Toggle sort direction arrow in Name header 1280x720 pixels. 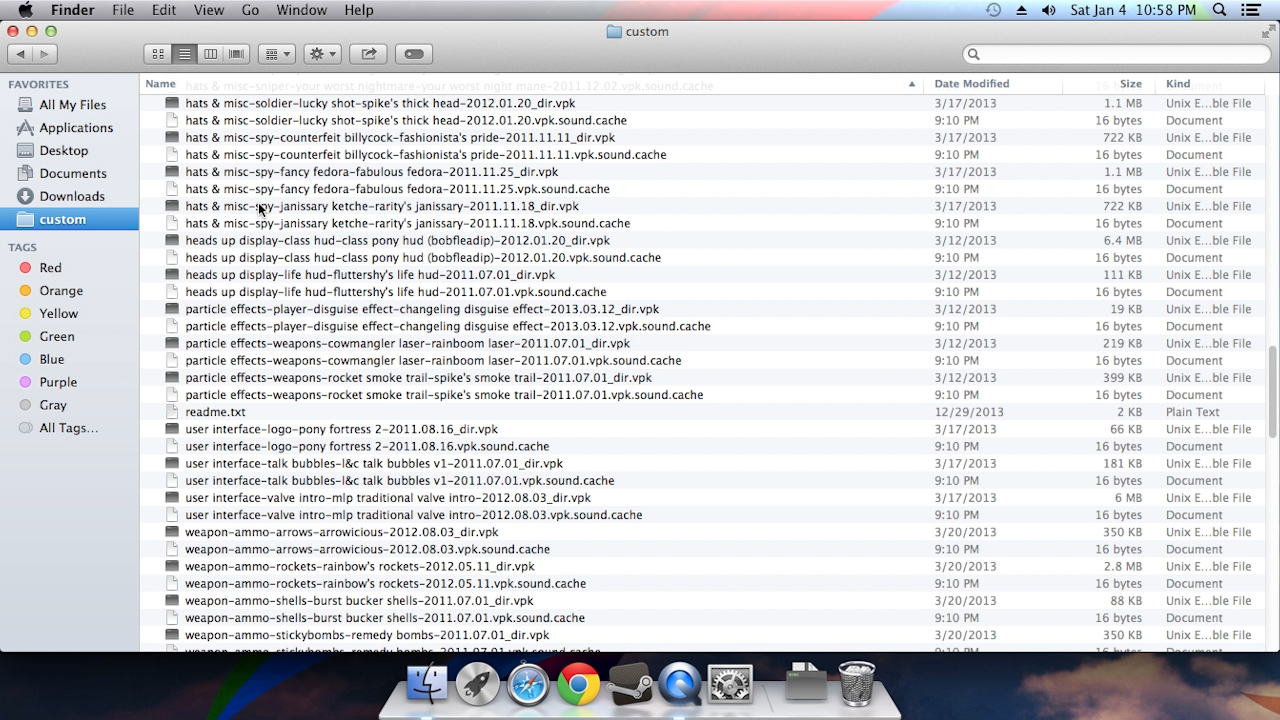pyautogui.click(x=912, y=84)
